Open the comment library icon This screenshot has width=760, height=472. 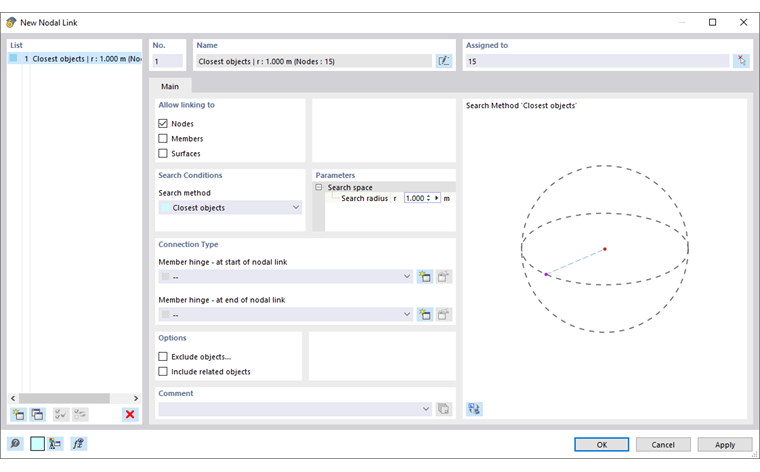[443, 409]
